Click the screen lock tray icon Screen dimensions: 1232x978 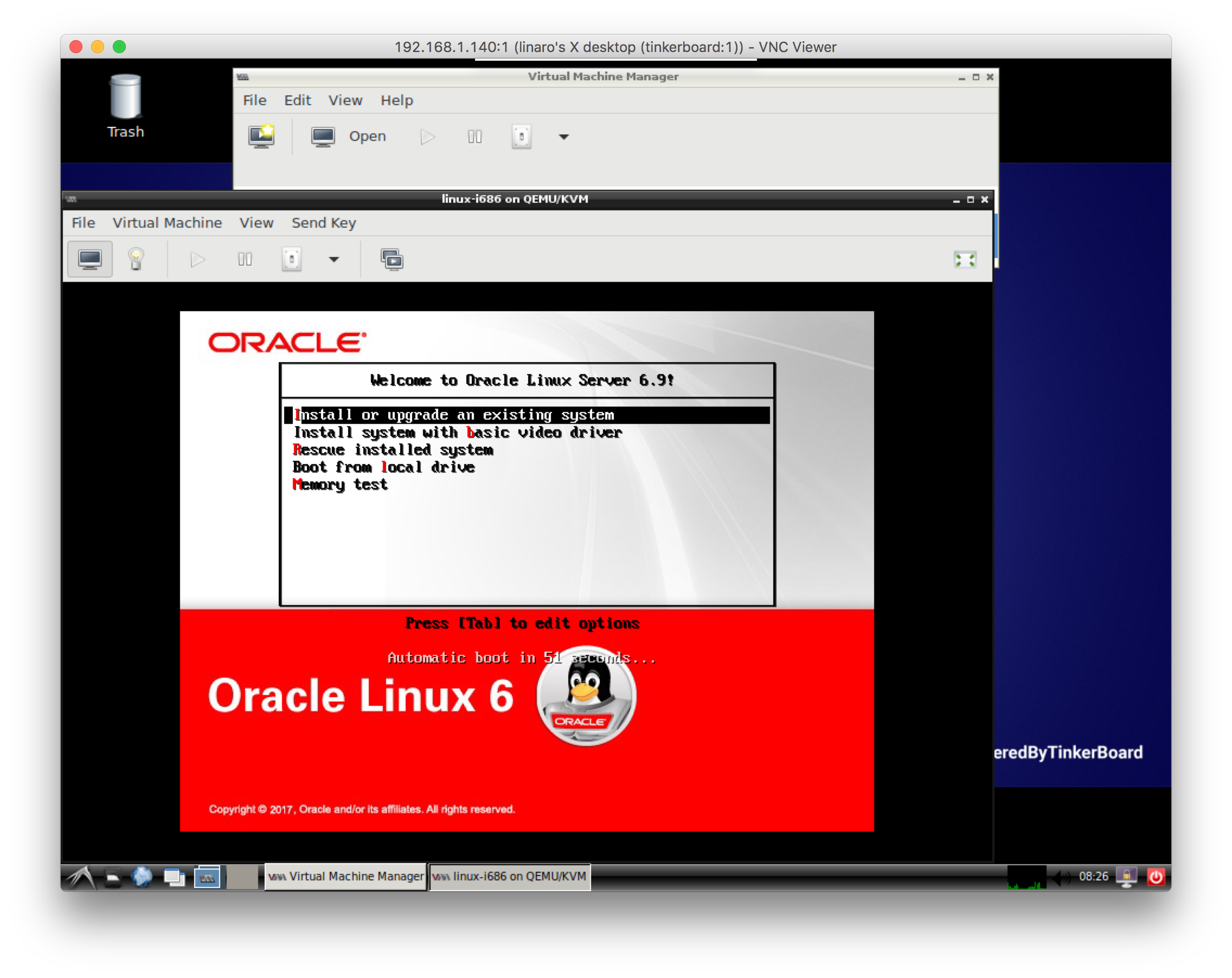pyautogui.click(x=1126, y=877)
